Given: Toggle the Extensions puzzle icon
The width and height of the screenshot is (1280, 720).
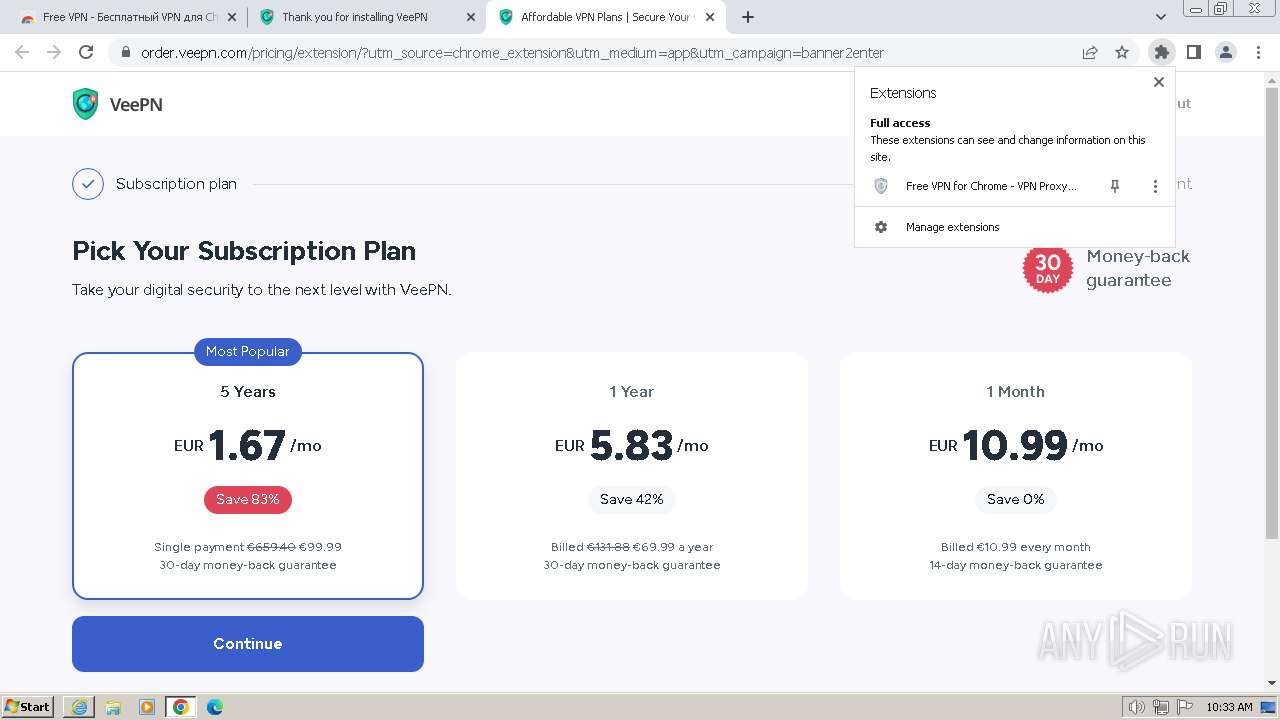Looking at the screenshot, I should pos(1161,52).
